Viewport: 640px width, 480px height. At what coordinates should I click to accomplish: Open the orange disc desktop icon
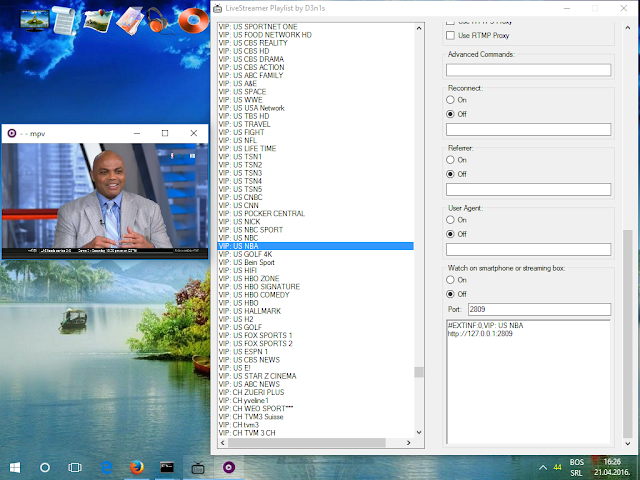point(193,20)
